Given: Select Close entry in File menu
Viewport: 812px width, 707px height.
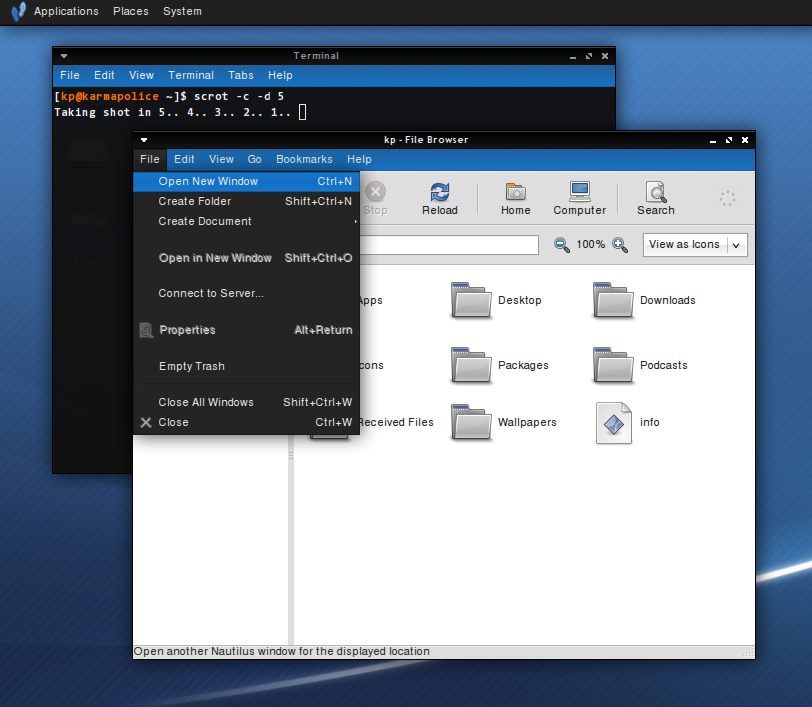Looking at the screenshot, I should [246, 422].
